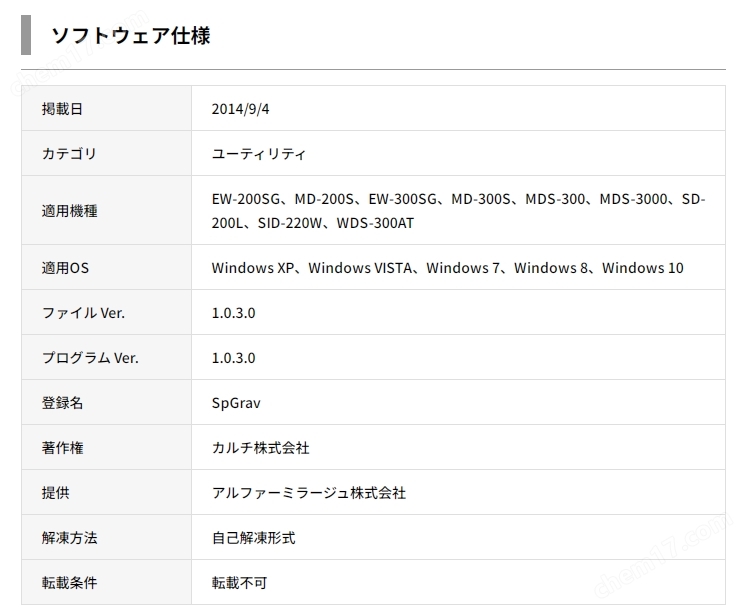Click the 自己解凍形式 value
This screenshot has height=609, width=744.
[253, 538]
